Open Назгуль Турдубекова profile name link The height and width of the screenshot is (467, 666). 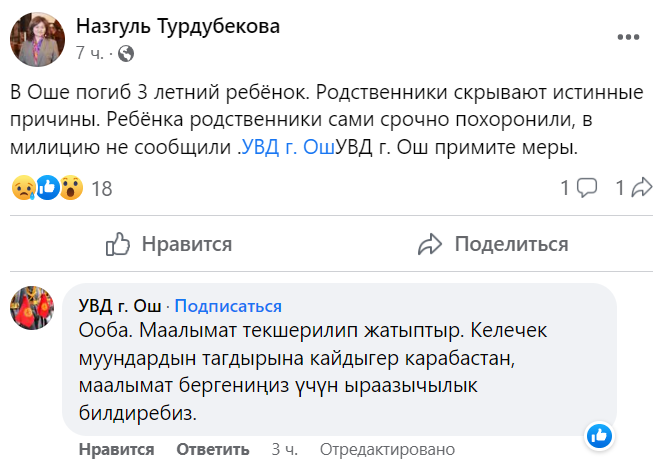(178, 26)
